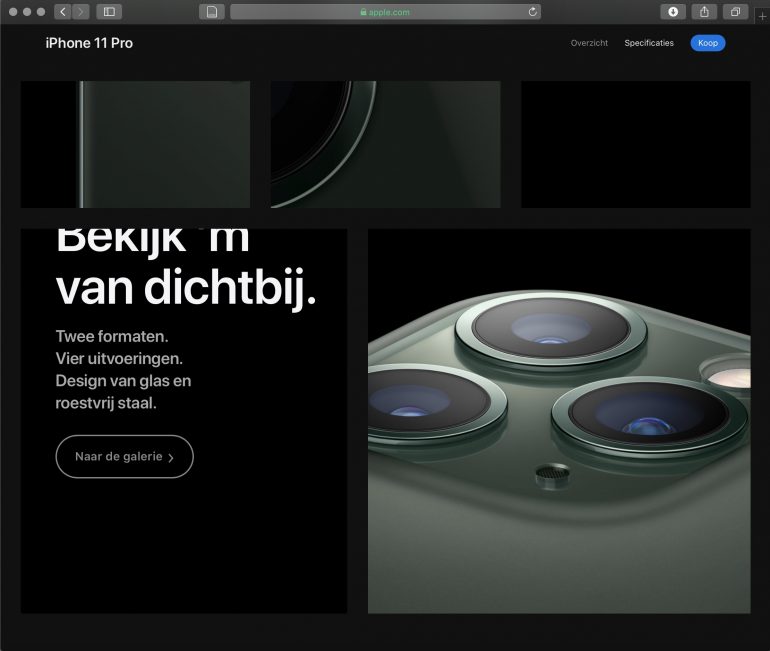Image resolution: width=770 pixels, height=651 pixels.
Task: Go back with Safari's back arrow
Action: 63,12
